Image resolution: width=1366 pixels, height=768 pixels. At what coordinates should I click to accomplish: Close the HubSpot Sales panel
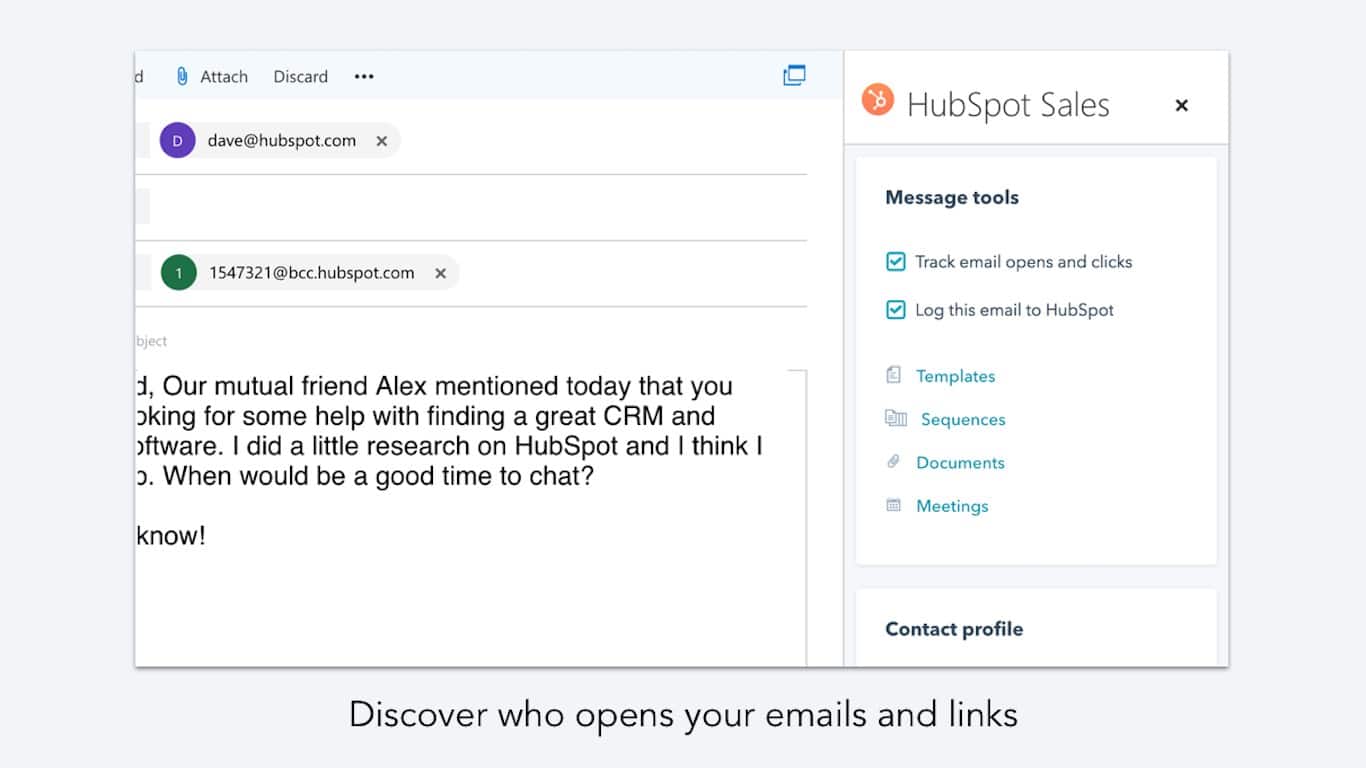1181,105
